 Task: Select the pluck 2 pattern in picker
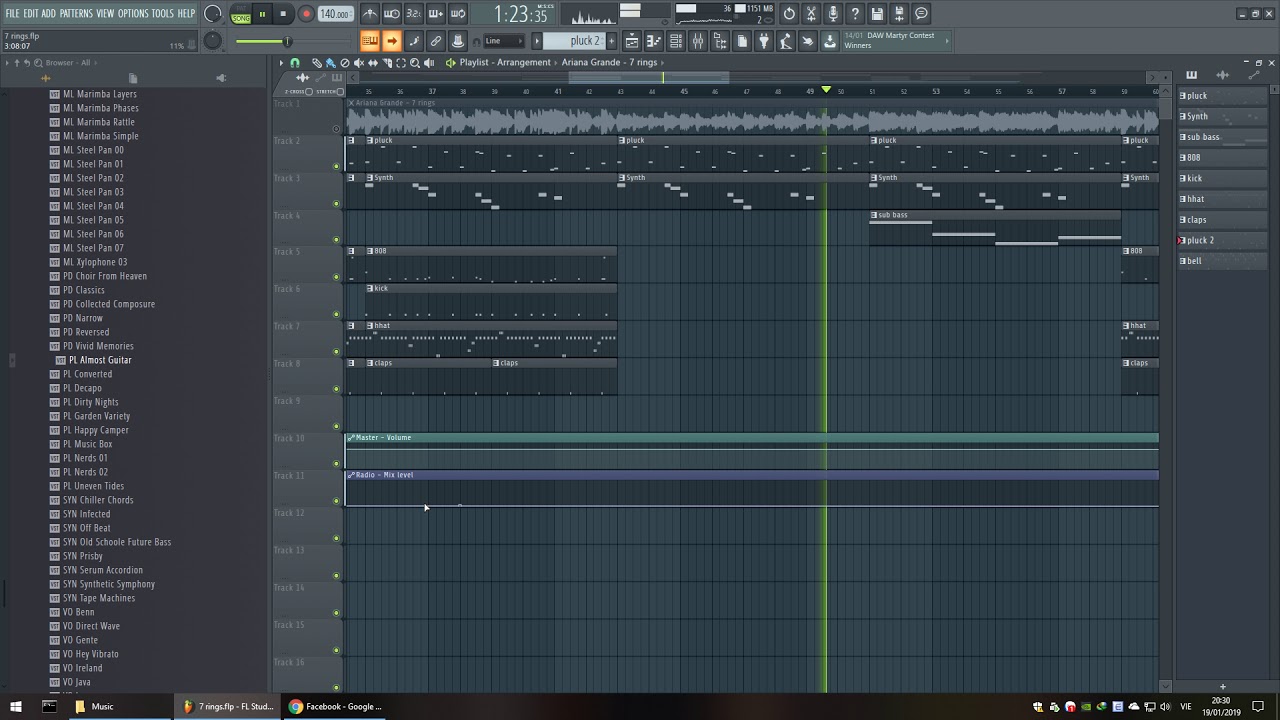point(1221,240)
